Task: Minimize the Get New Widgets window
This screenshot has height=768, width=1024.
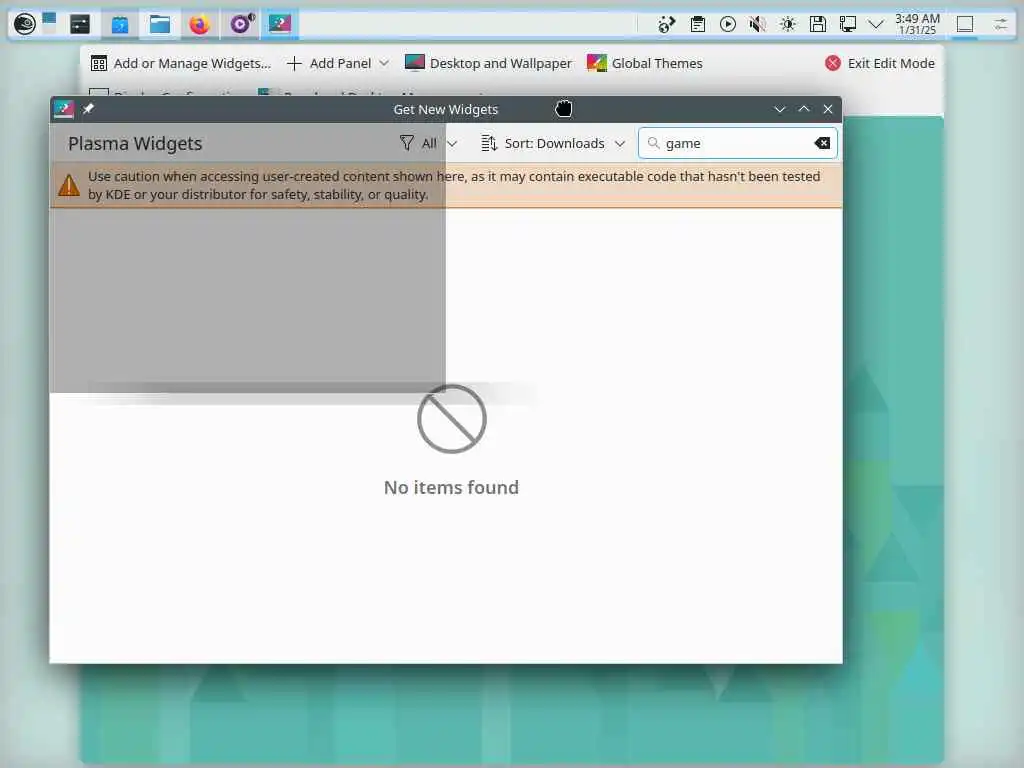Action: pos(779,109)
